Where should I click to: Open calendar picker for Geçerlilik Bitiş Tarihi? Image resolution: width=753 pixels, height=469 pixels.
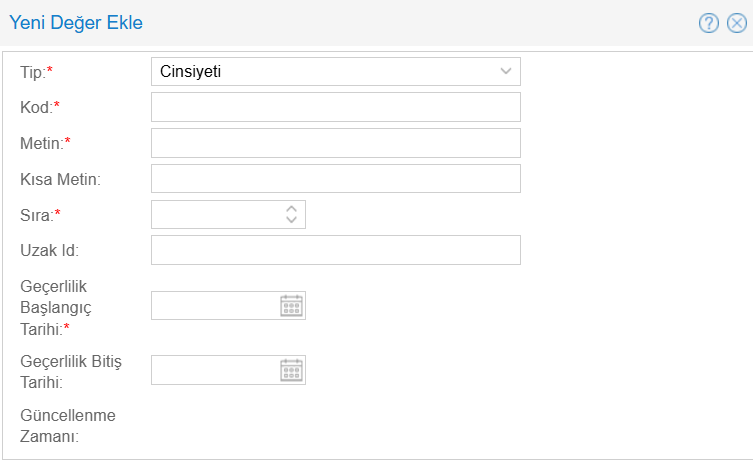[291, 370]
